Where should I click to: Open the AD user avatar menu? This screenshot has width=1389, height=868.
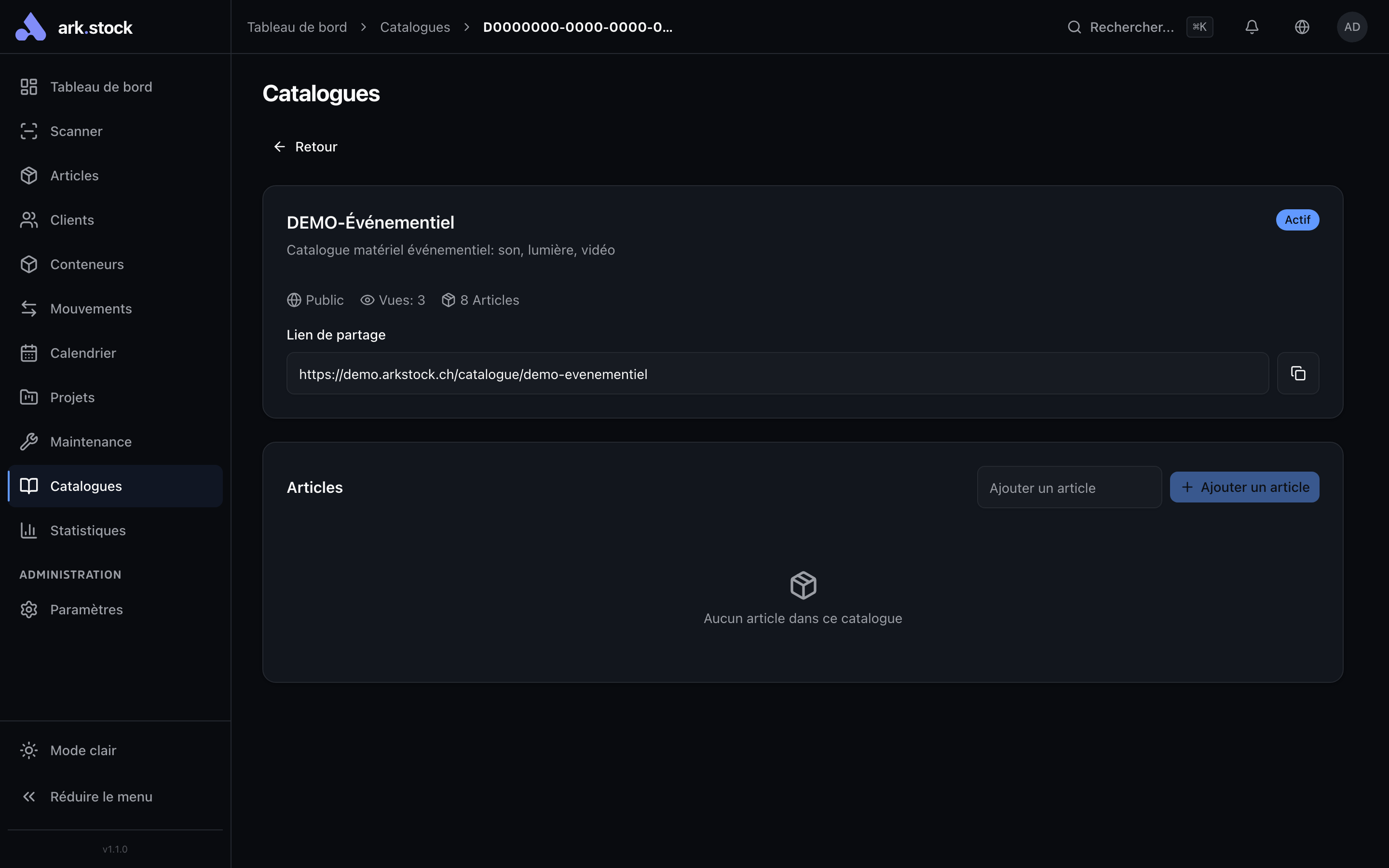coord(1352,27)
